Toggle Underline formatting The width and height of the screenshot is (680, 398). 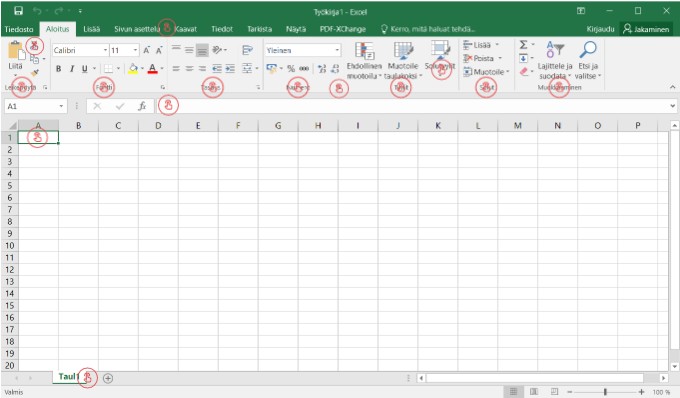tap(85, 69)
